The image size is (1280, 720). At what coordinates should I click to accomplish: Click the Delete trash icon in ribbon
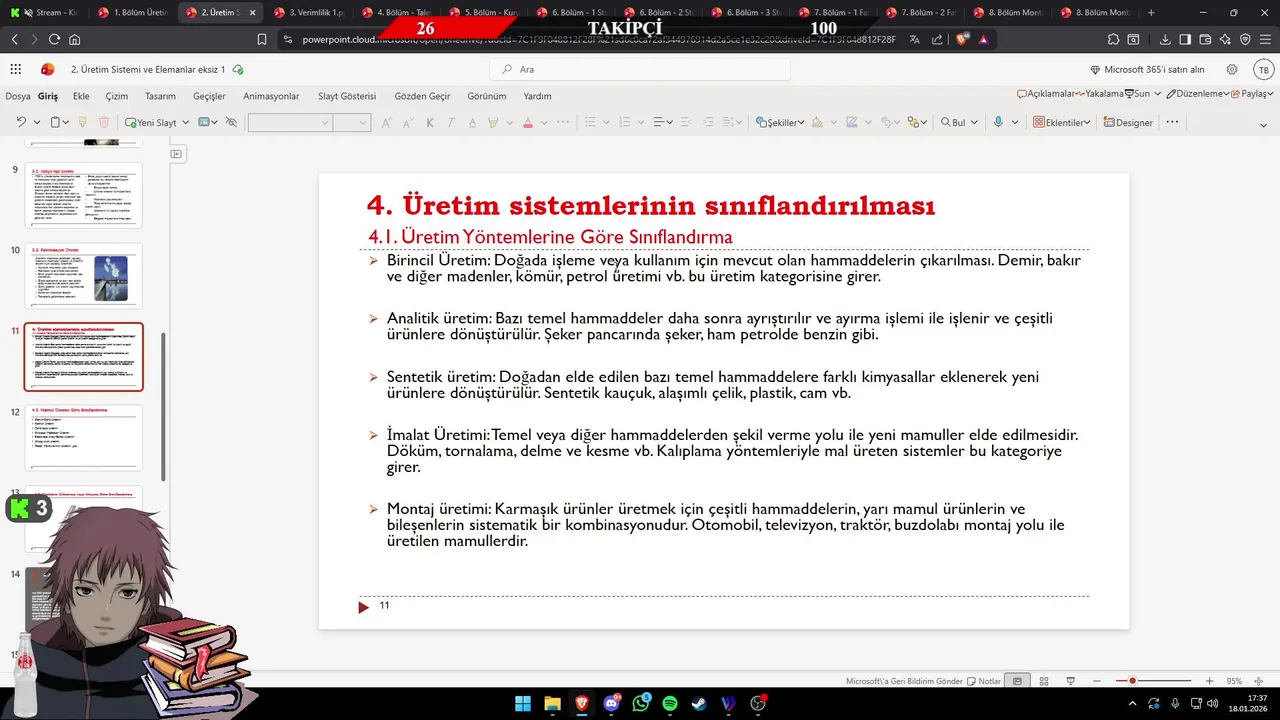coord(103,122)
